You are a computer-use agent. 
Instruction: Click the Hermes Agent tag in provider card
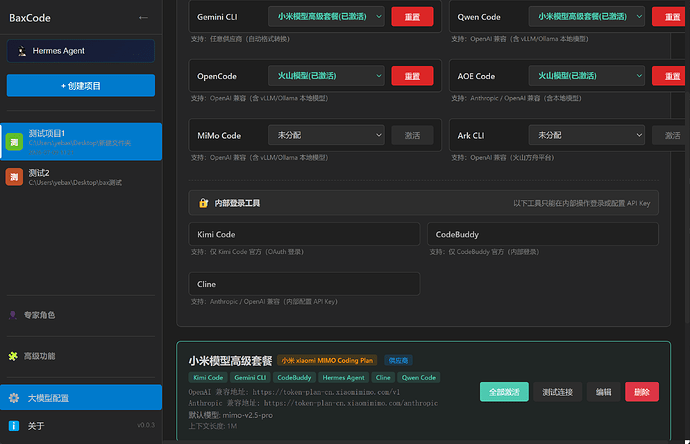(x=343, y=378)
